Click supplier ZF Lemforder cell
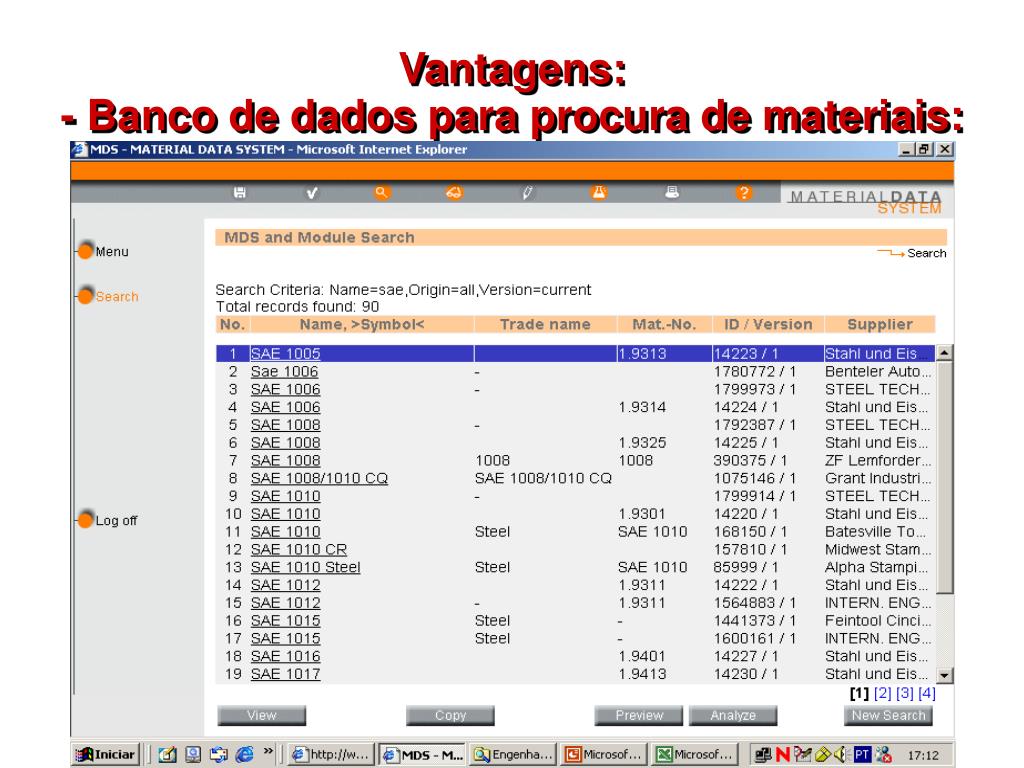Viewport: 1024px width, 768px height. click(x=878, y=460)
